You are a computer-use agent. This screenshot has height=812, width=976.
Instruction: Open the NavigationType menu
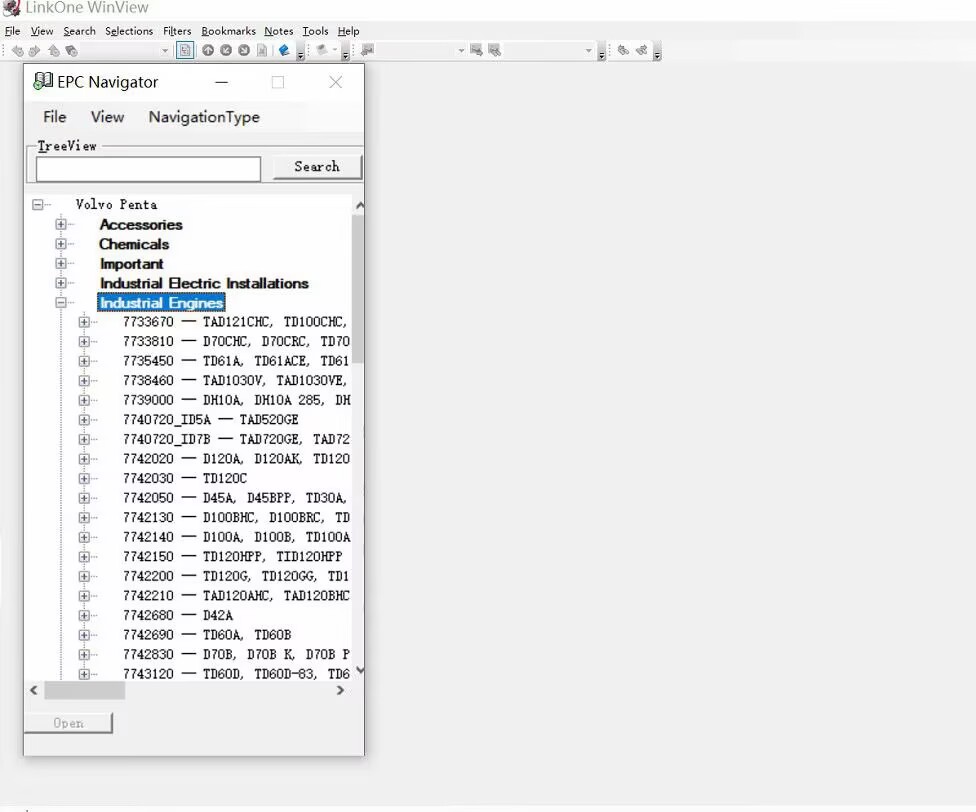[x=204, y=117]
